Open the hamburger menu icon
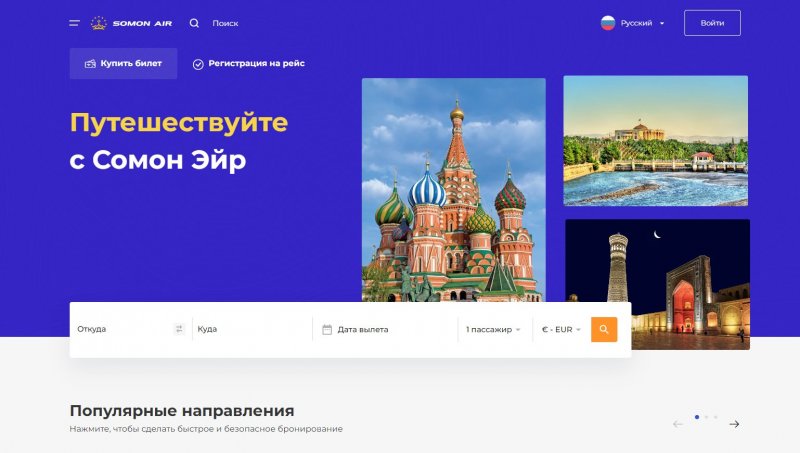The height and width of the screenshot is (453, 800). click(74, 23)
